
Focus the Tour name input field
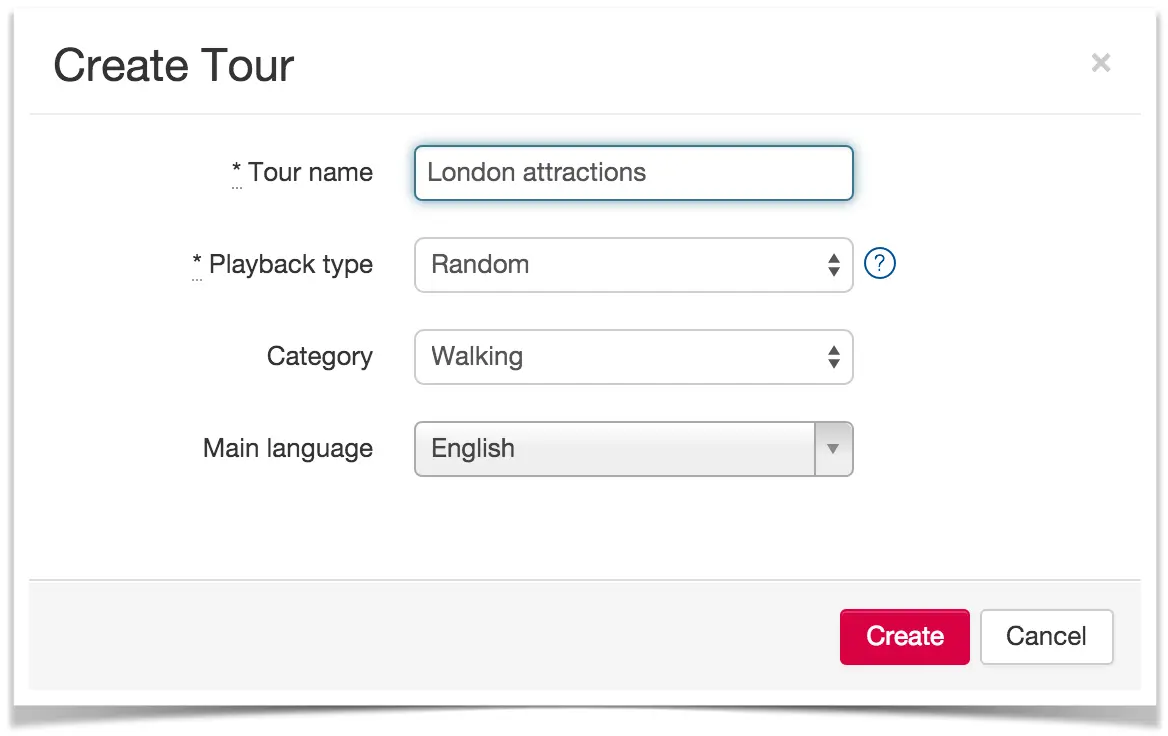(x=633, y=173)
